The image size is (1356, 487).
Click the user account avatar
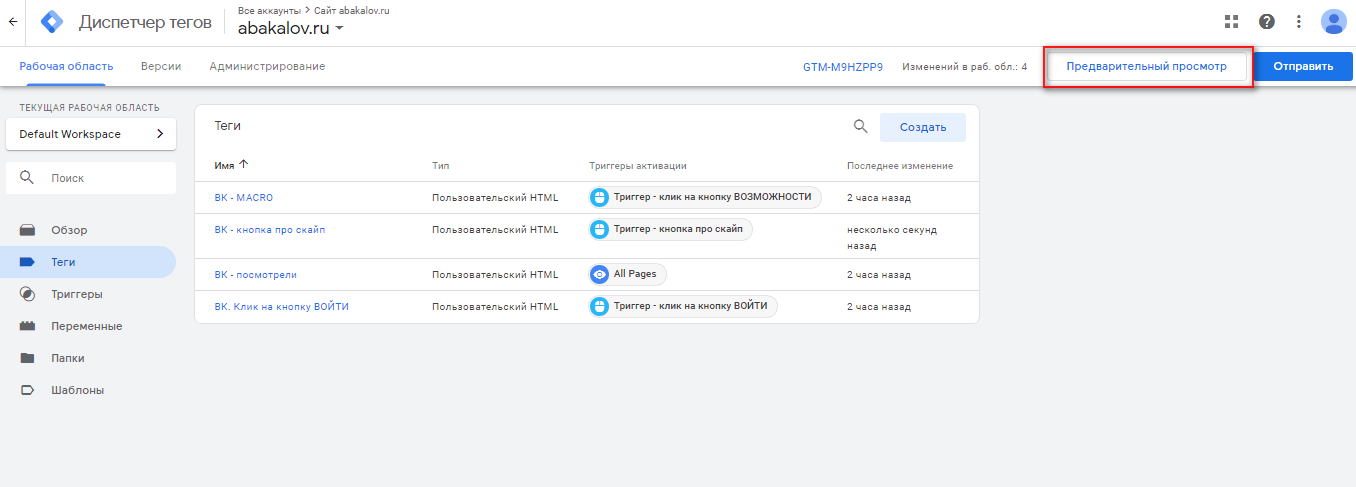click(x=1334, y=22)
